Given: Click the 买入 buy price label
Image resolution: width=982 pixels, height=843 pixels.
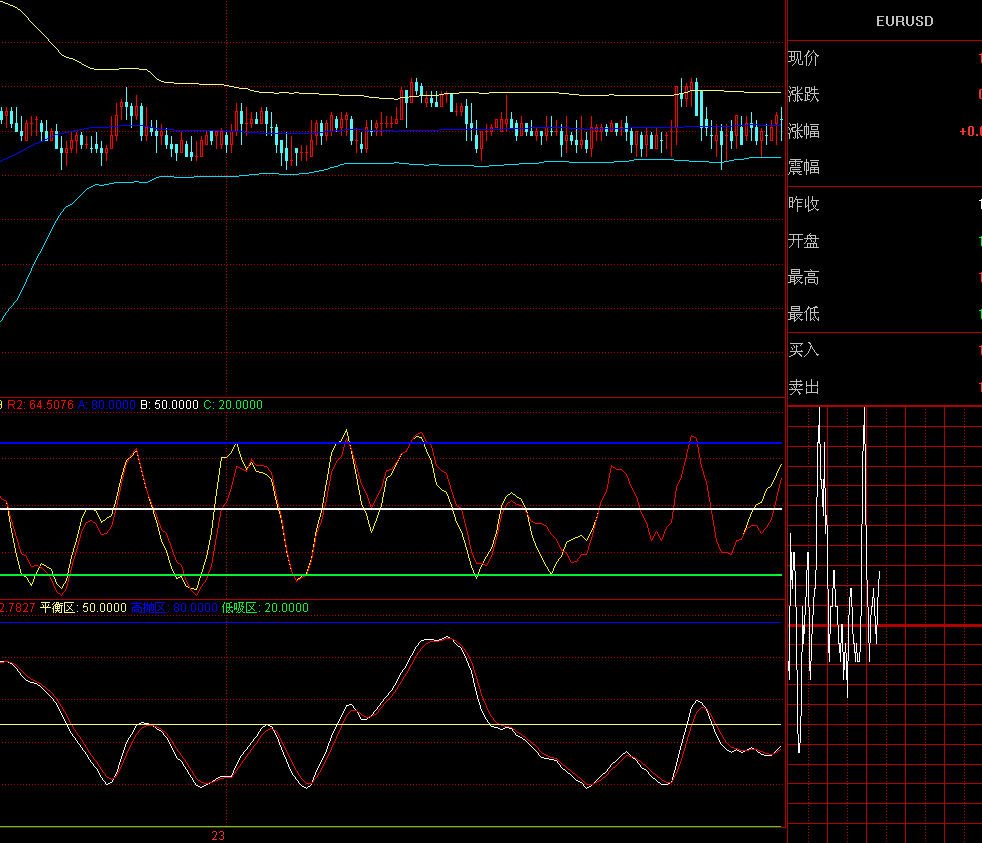Looking at the screenshot, I should (x=804, y=350).
